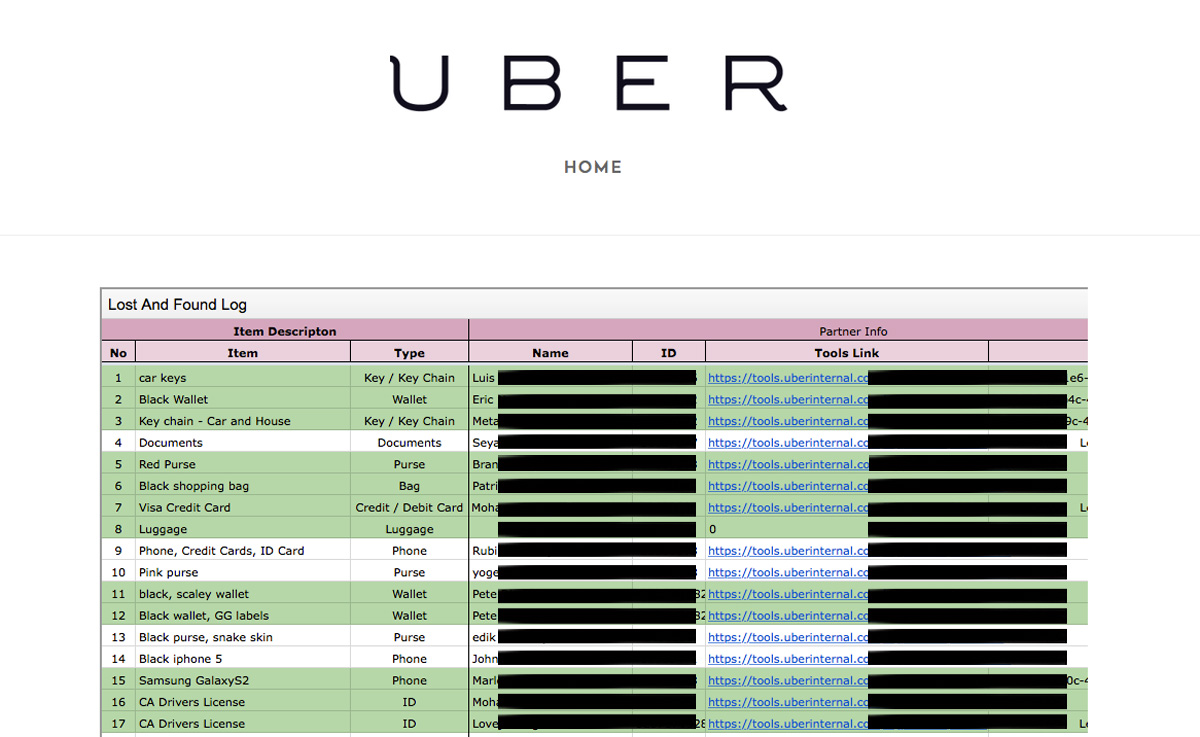Select the 'Black shopping bag' cell
Image resolution: width=1200 pixels, height=737 pixels.
243,486
